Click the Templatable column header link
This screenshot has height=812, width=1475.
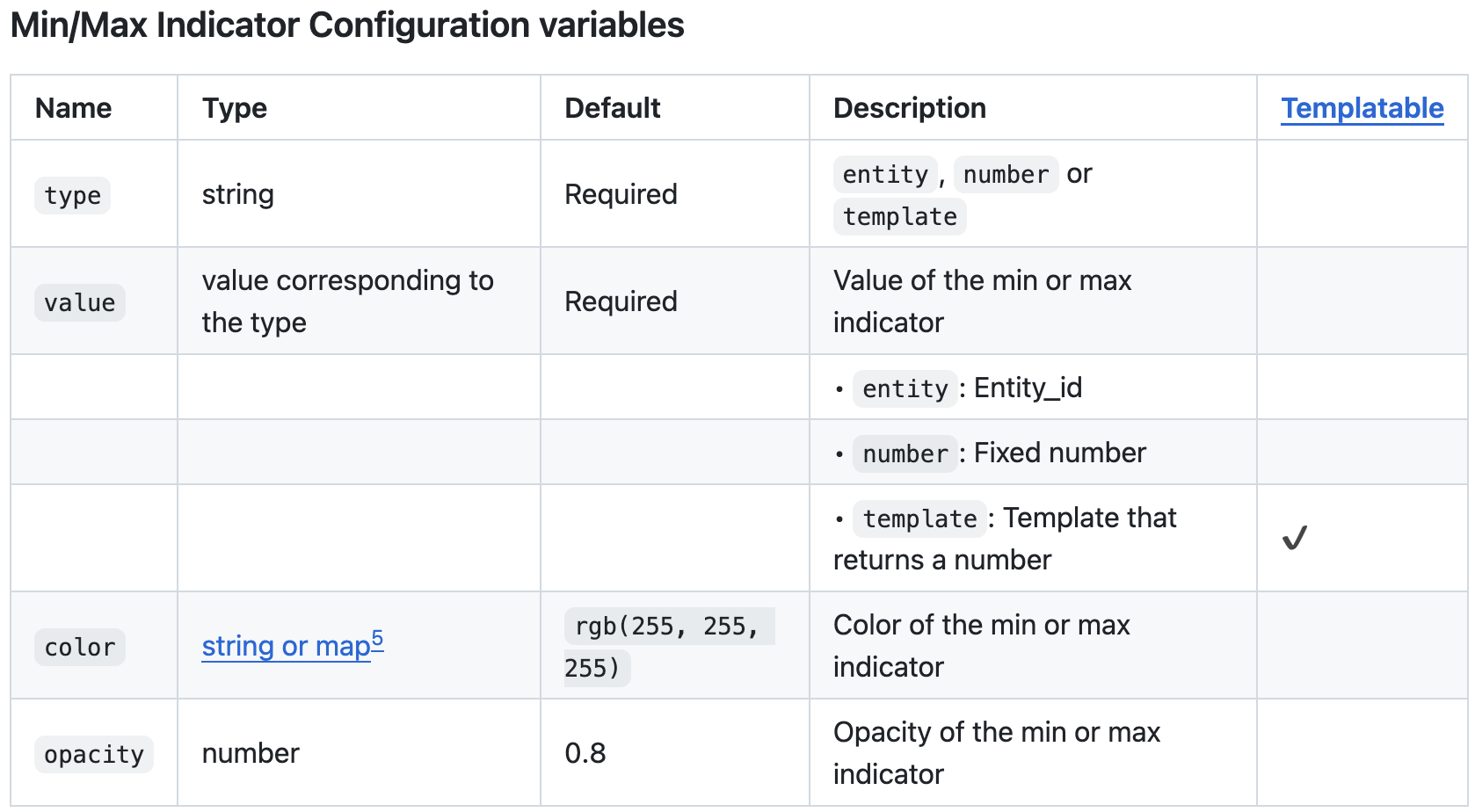[1362, 108]
